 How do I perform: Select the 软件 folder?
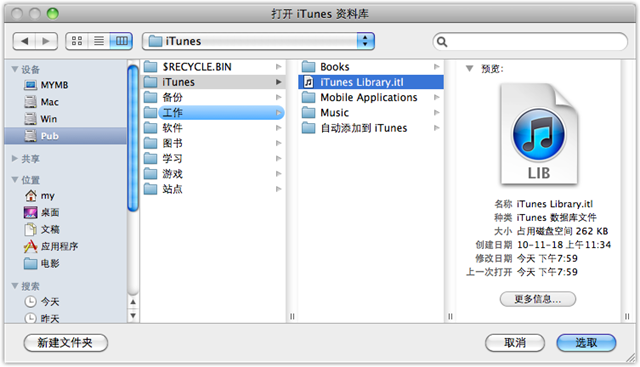click(212, 128)
